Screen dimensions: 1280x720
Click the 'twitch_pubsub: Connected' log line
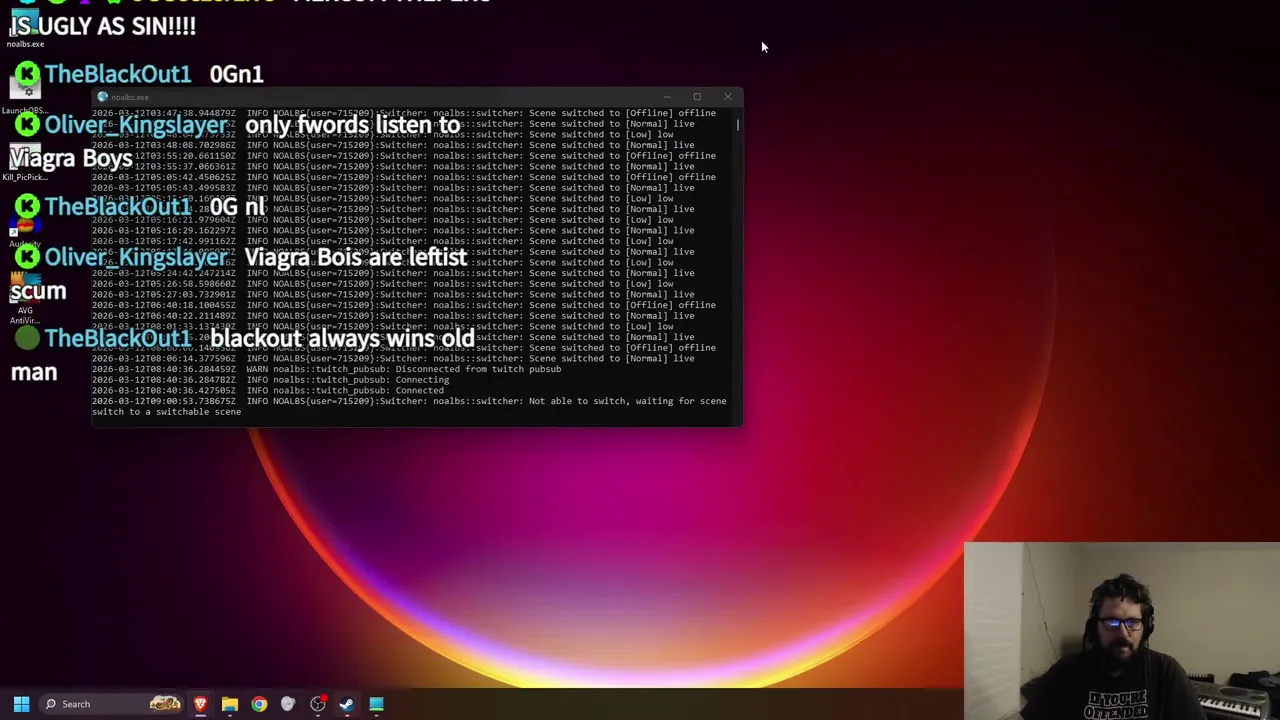268,390
